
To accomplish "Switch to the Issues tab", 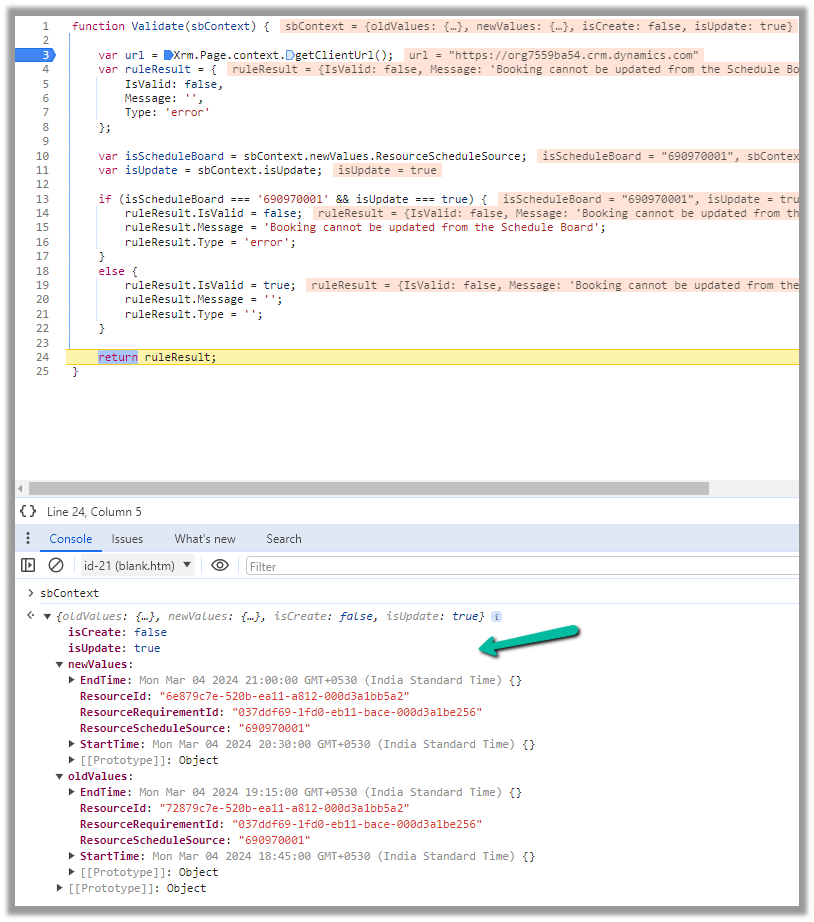I will (x=127, y=539).
